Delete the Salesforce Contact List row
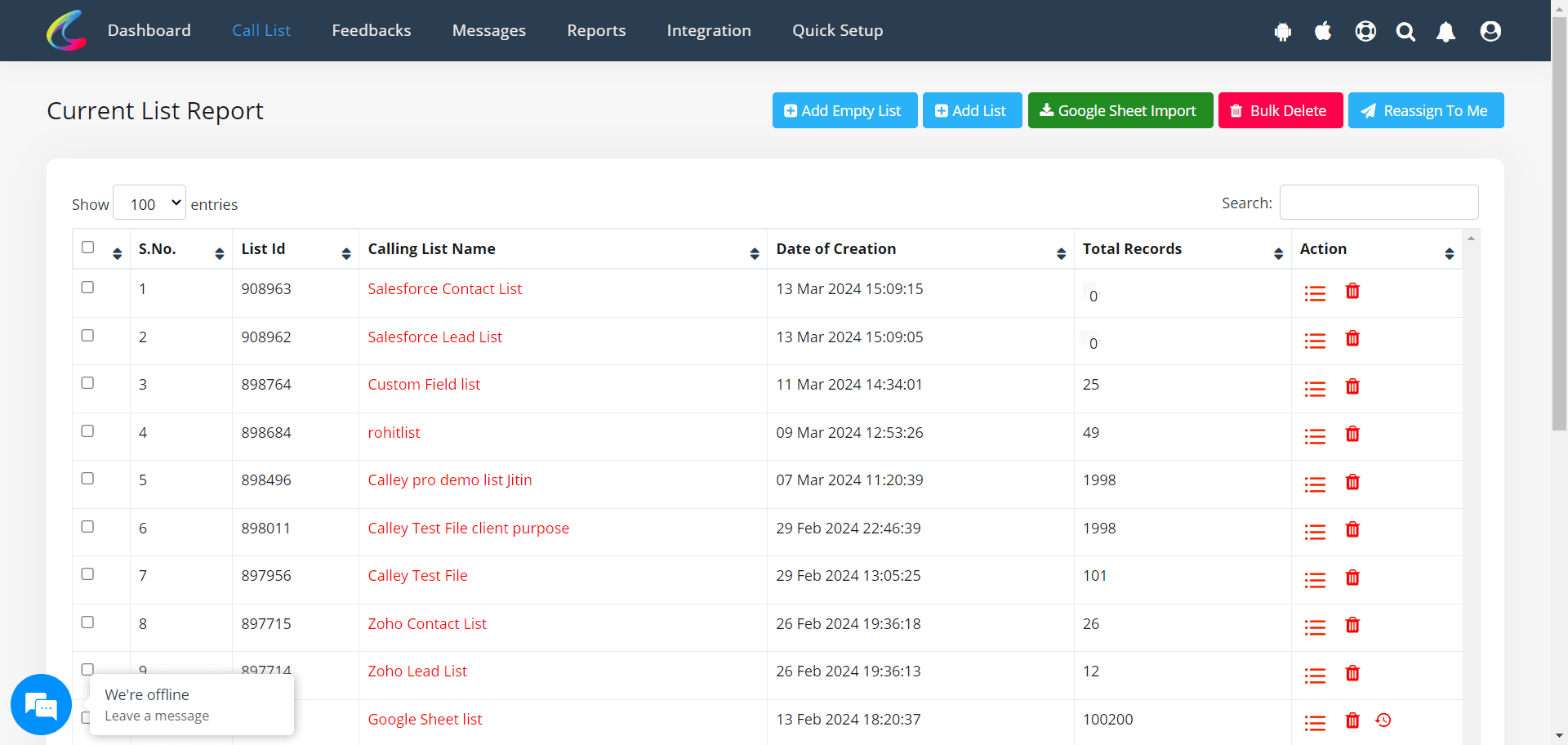Viewport: 1568px width, 745px height. tap(1352, 291)
